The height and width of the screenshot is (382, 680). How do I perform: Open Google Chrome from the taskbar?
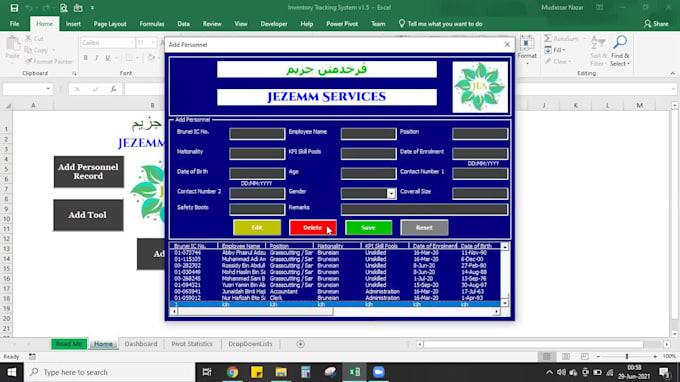click(232, 372)
